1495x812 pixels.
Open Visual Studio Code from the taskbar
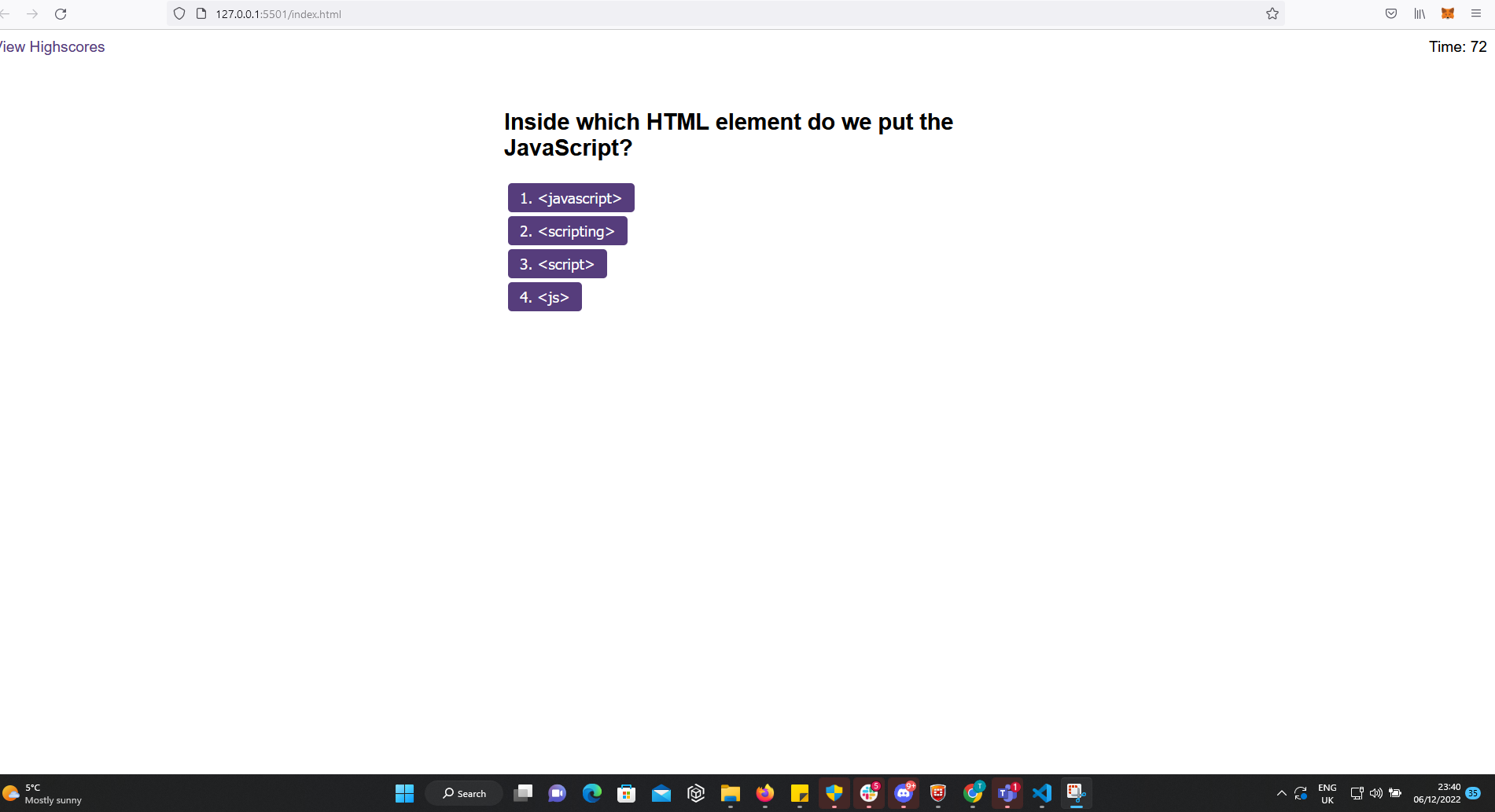pyautogui.click(x=1042, y=793)
